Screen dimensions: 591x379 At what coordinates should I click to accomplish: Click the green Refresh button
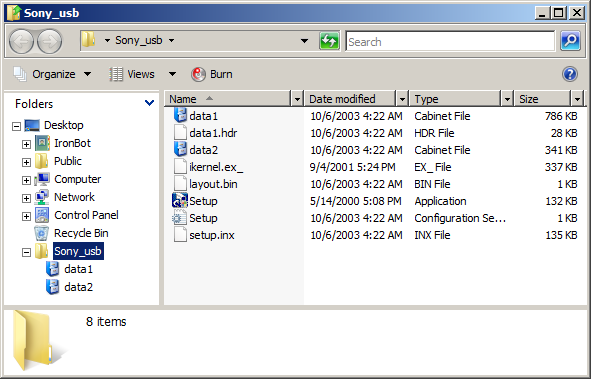(329, 41)
